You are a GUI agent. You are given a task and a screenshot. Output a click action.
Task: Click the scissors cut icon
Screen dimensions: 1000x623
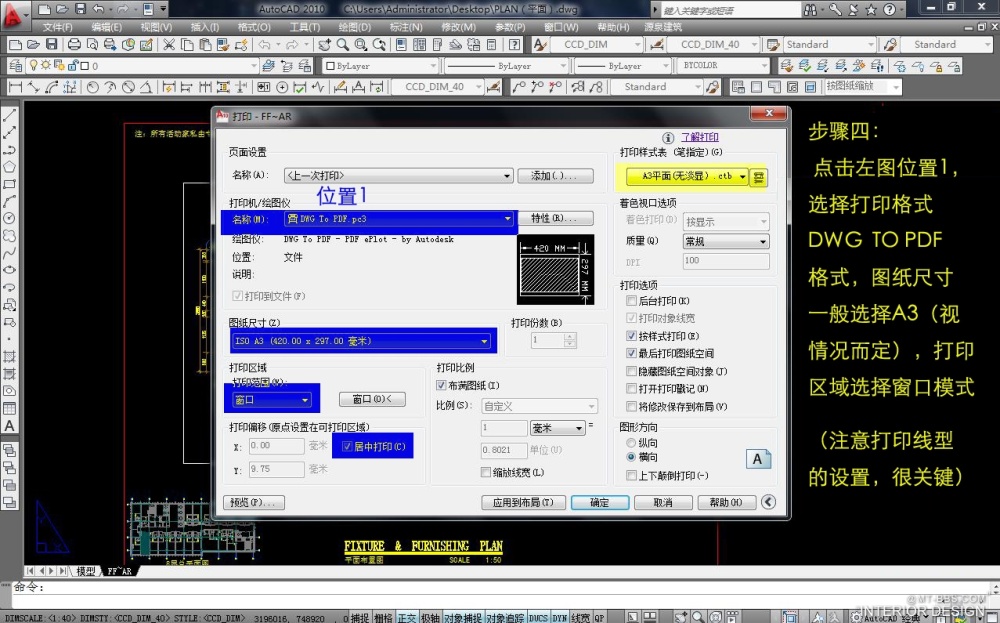point(168,45)
